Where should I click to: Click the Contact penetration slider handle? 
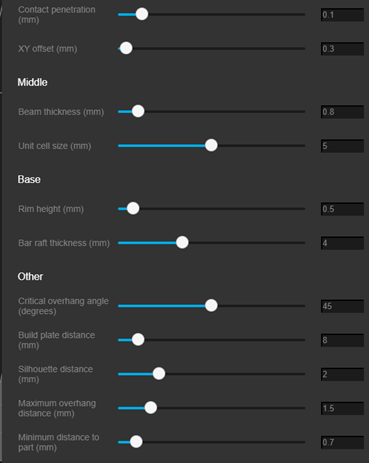(142, 14)
